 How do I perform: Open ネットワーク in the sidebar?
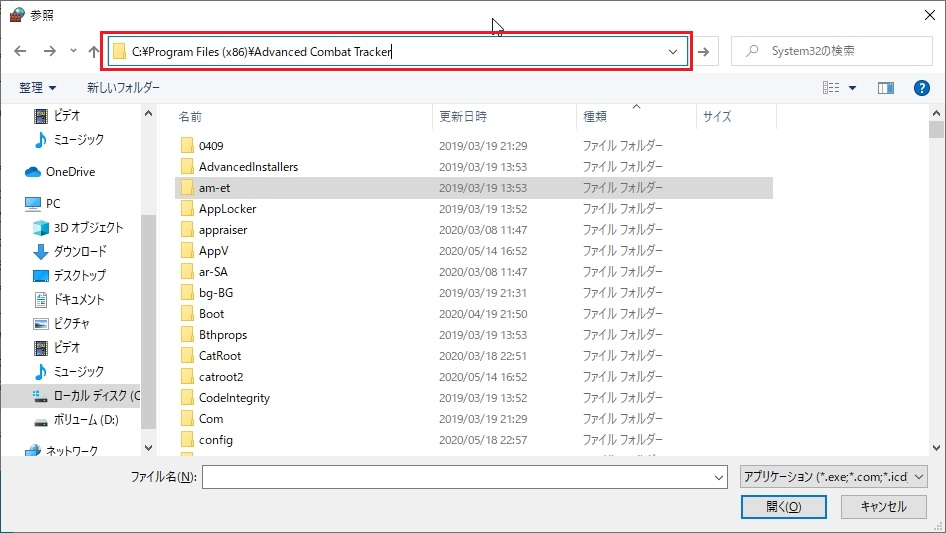pyautogui.click(x=61, y=450)
